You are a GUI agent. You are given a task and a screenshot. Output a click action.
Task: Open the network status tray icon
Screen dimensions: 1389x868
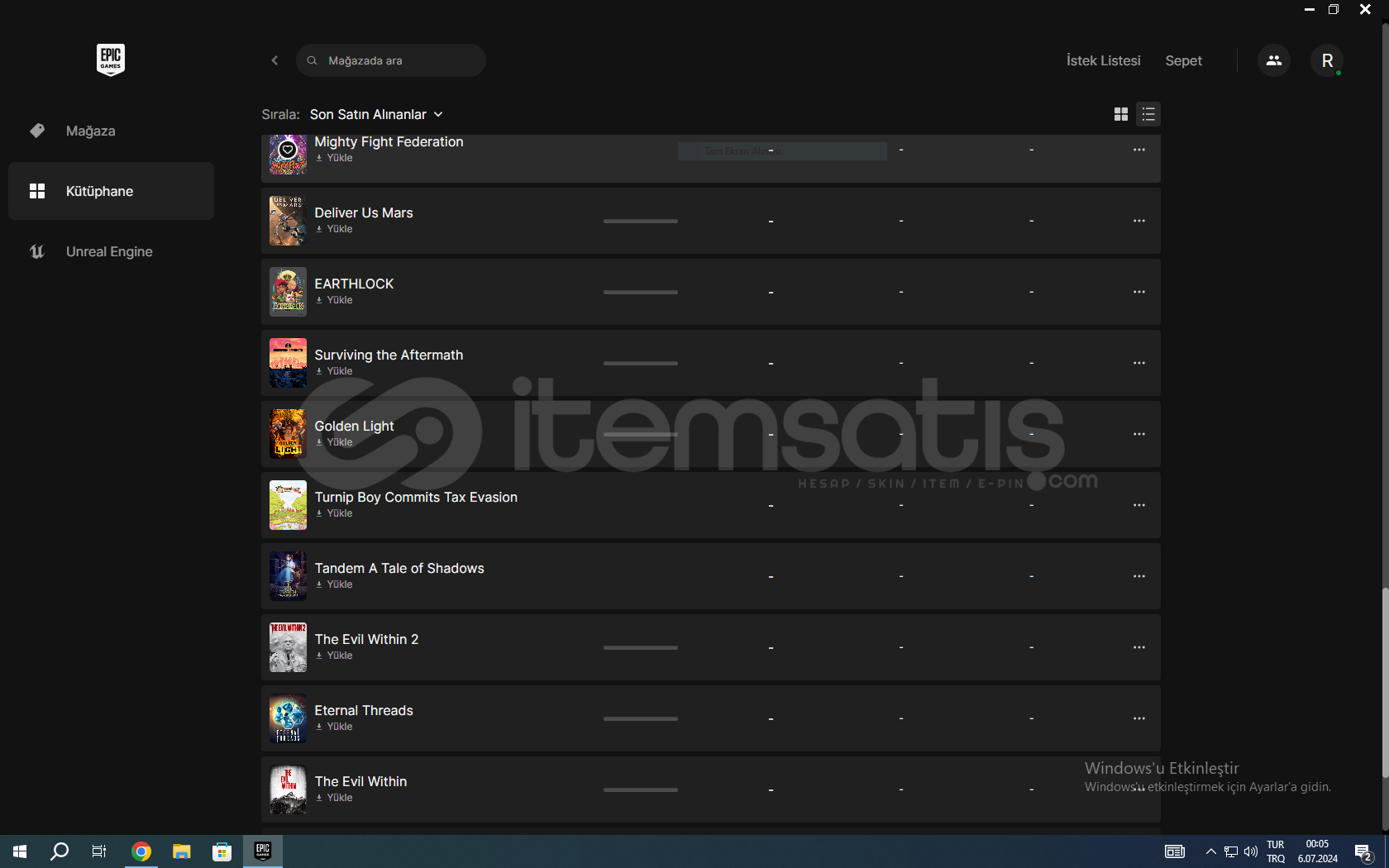click(1231, 851)
